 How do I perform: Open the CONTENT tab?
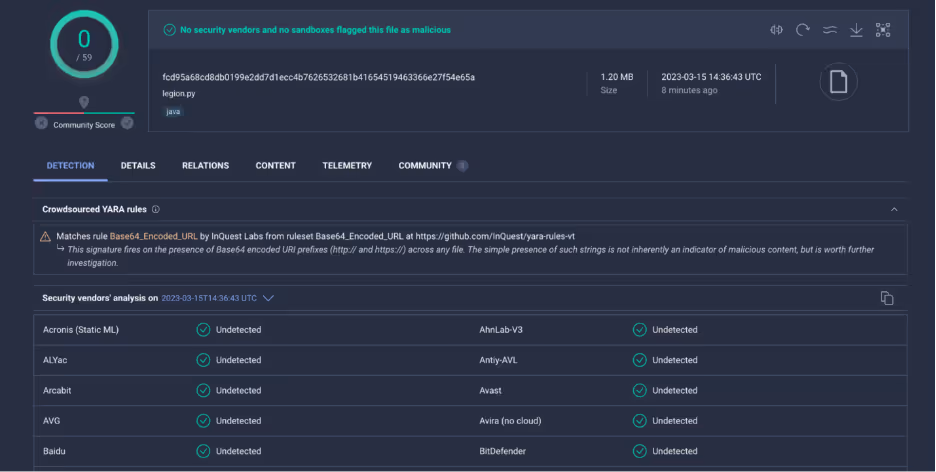coord(275,166)
